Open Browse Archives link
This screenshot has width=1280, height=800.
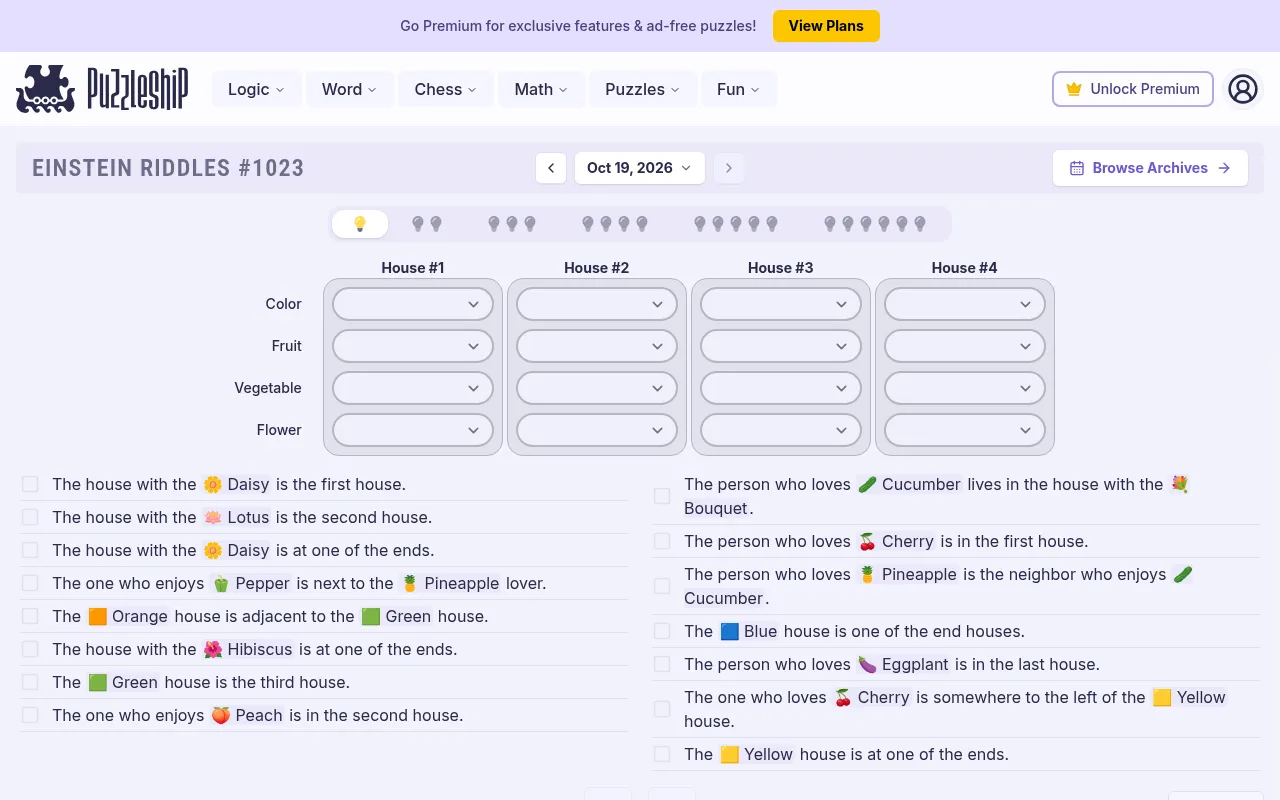click(1150, 168)
